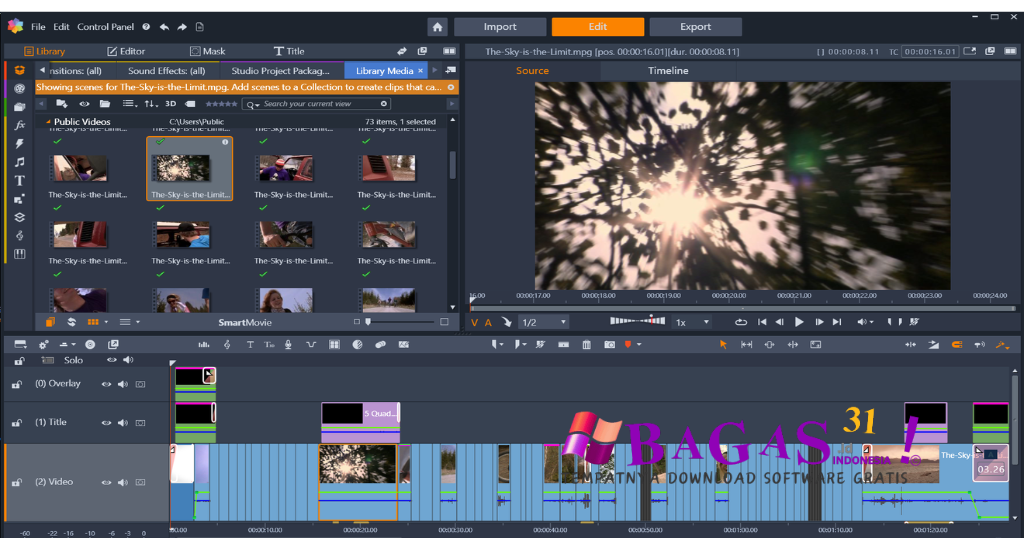The width and height of the screenshot is (1024, 538).
Task: Collapse the Public Videos folder group
Action: pos(48,122)
